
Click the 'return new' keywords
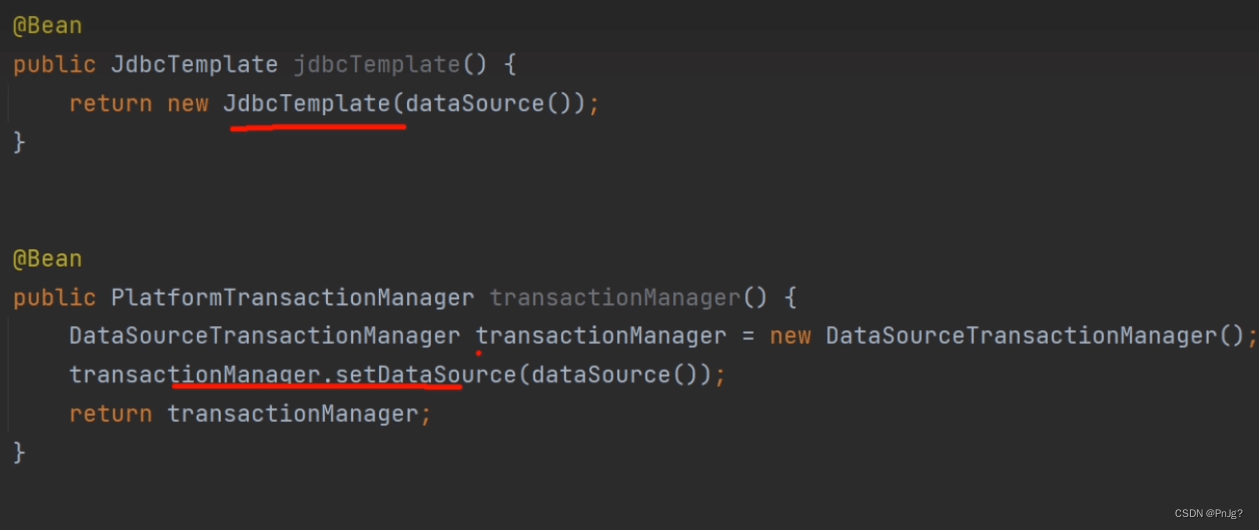coord(138,104)
